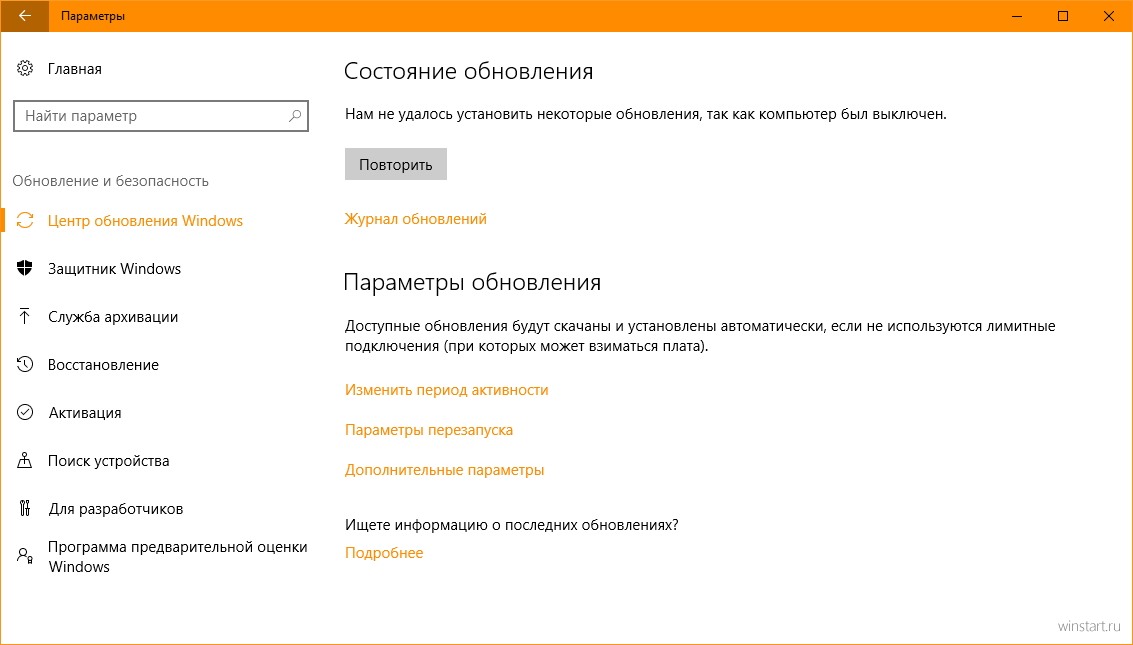Viewport: 1133px width, 645px height.
Task: Open Защитник Windows section
Action: [x=114, y=269]
